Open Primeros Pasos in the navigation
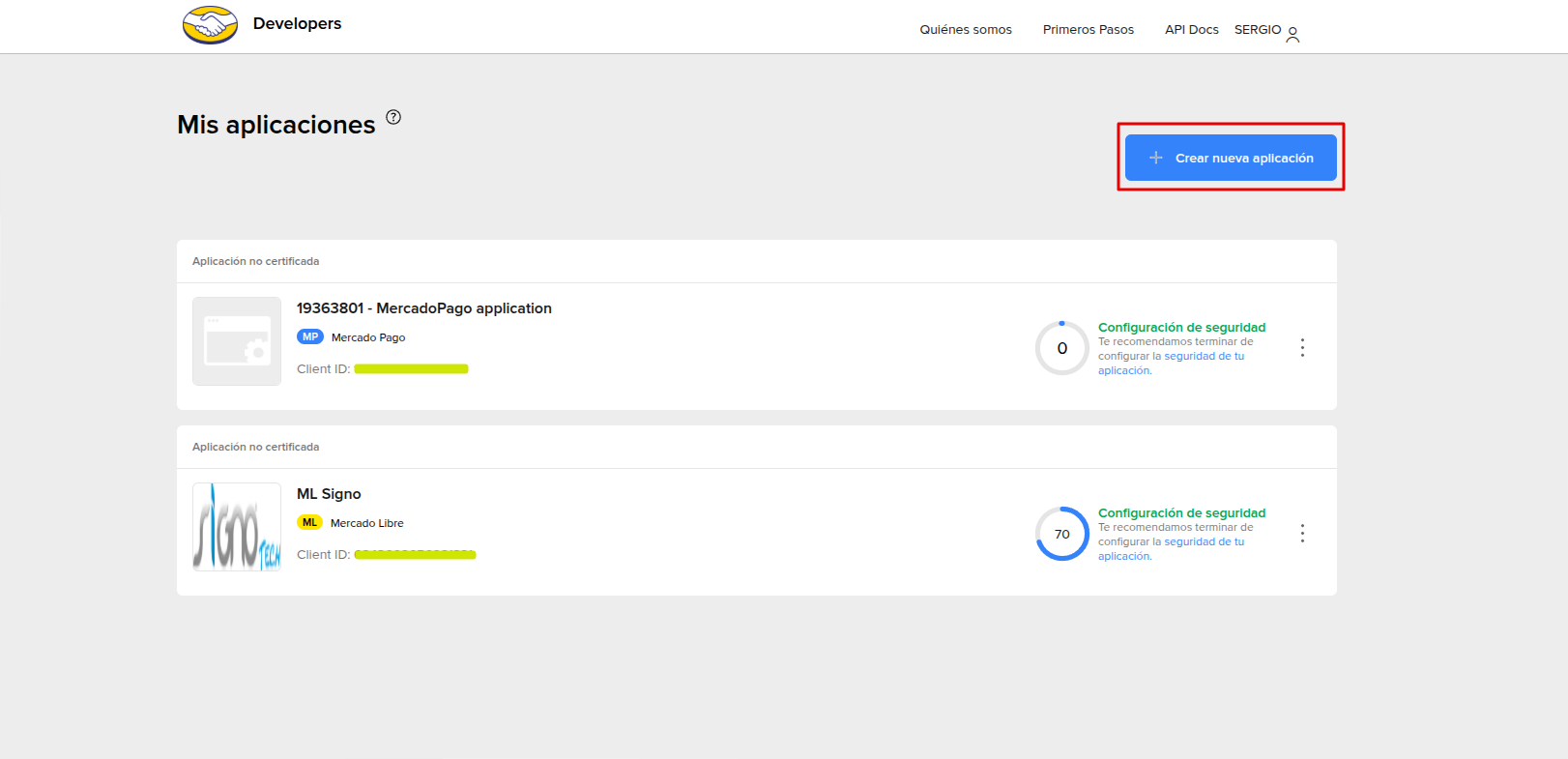1568x759 pixels. (x=1088, y=30)
